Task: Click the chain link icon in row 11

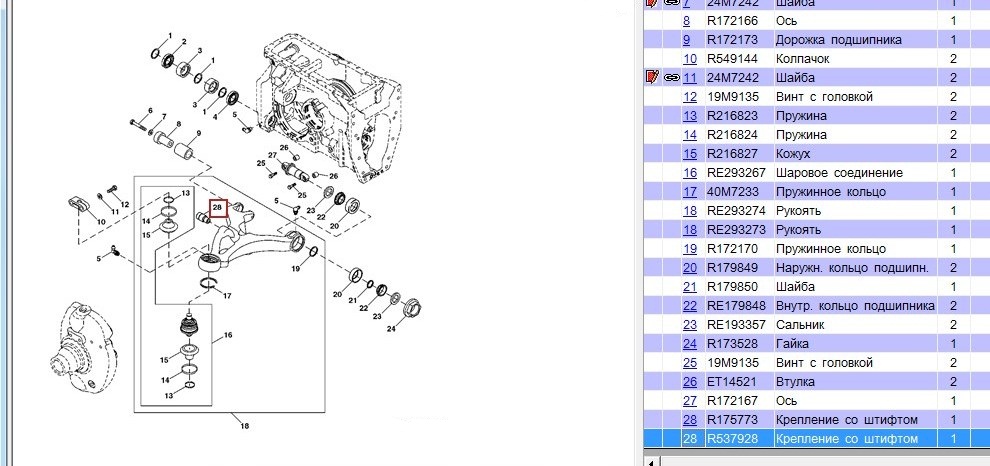Action: tap(671, 78)
